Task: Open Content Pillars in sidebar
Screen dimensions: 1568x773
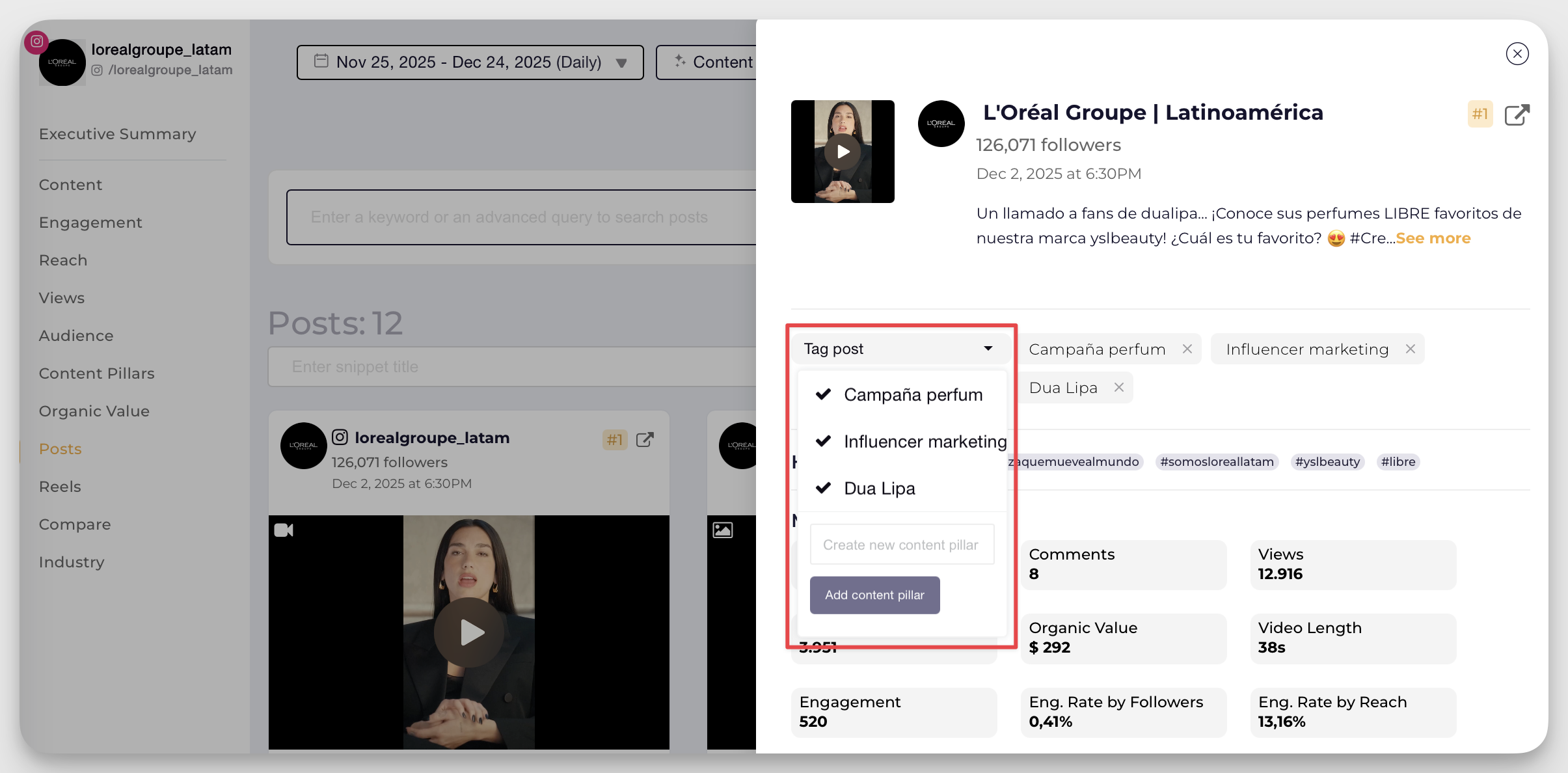Action: click(96, 373)
